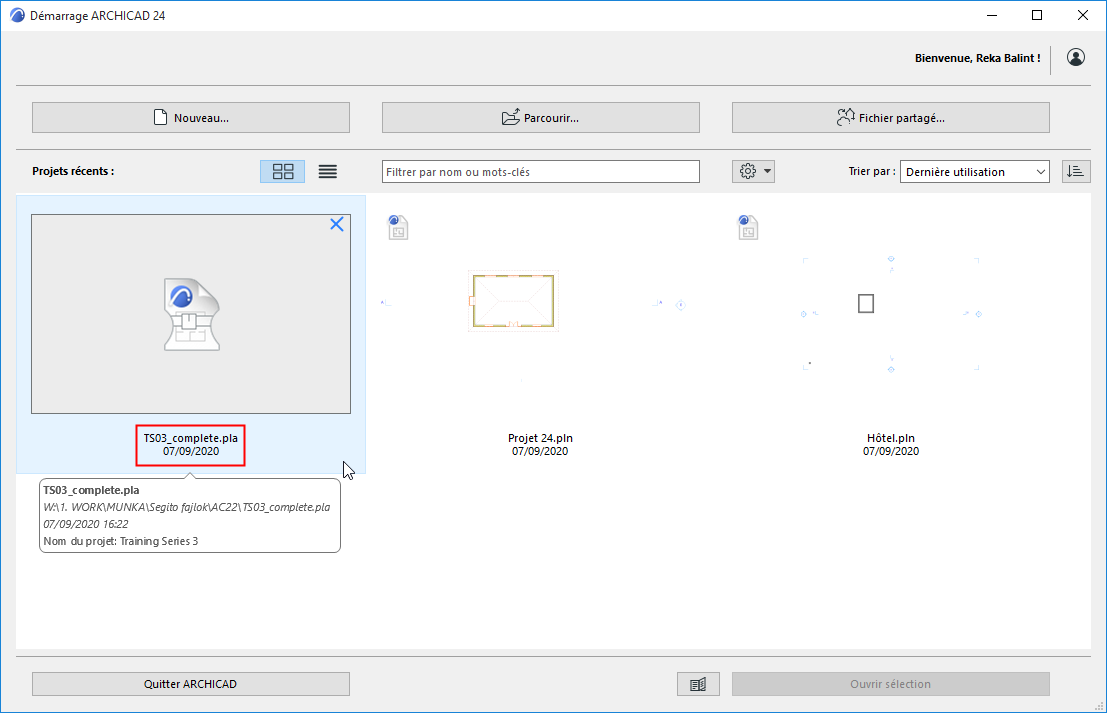Image resolution: width=1107 pixels, height=713 pixels.
Task: Click the Fichier partagé... button
Action: coord(891,118)
